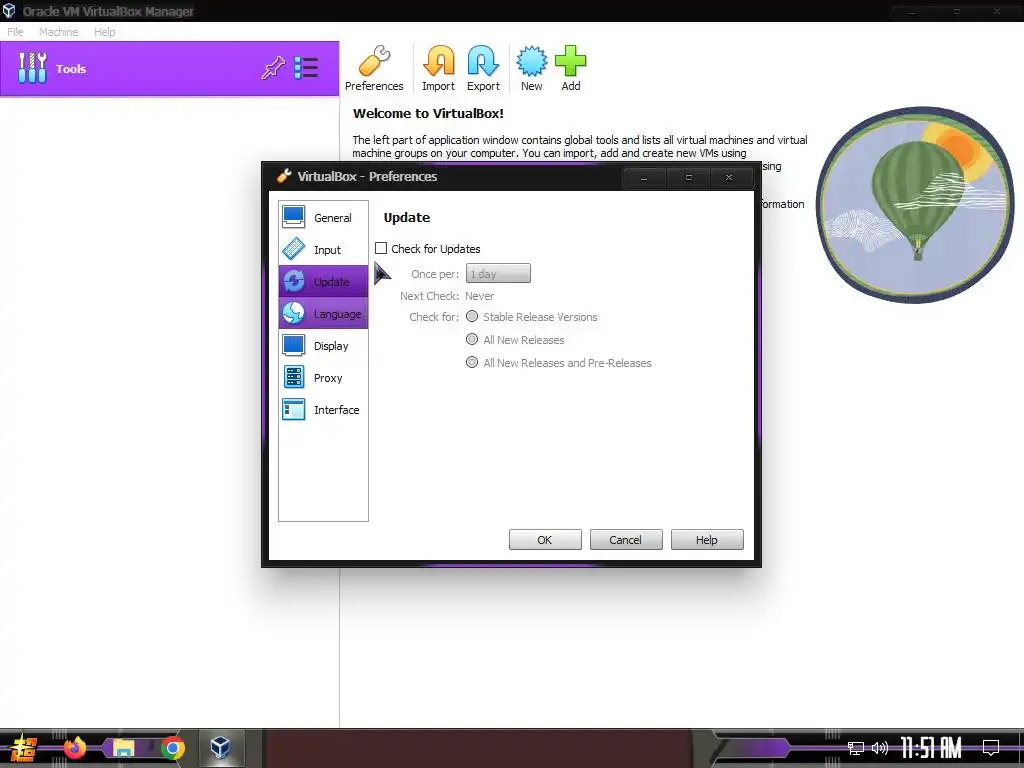Create a New virtual machine
Image resolution: width=1024 pixels, height=768 pixels.
coord(532,69)
